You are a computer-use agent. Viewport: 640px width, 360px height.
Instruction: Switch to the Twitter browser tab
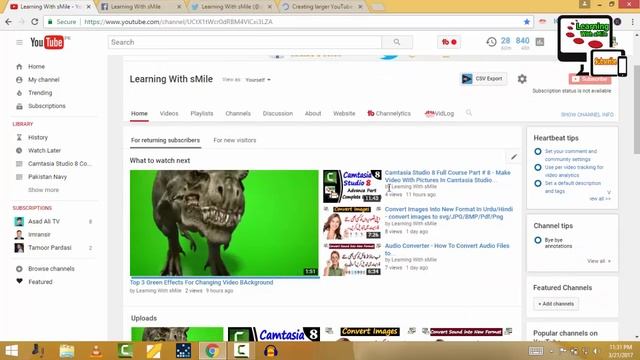pyautogui.click(x=231, y=7)
